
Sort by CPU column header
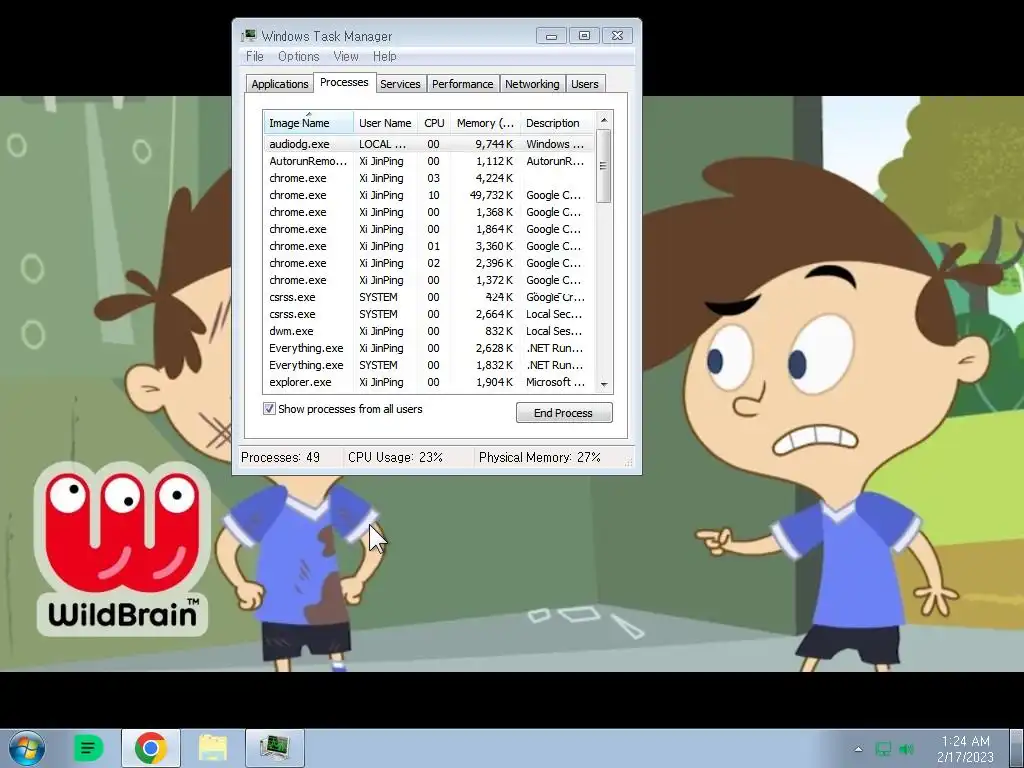[434, 123]
